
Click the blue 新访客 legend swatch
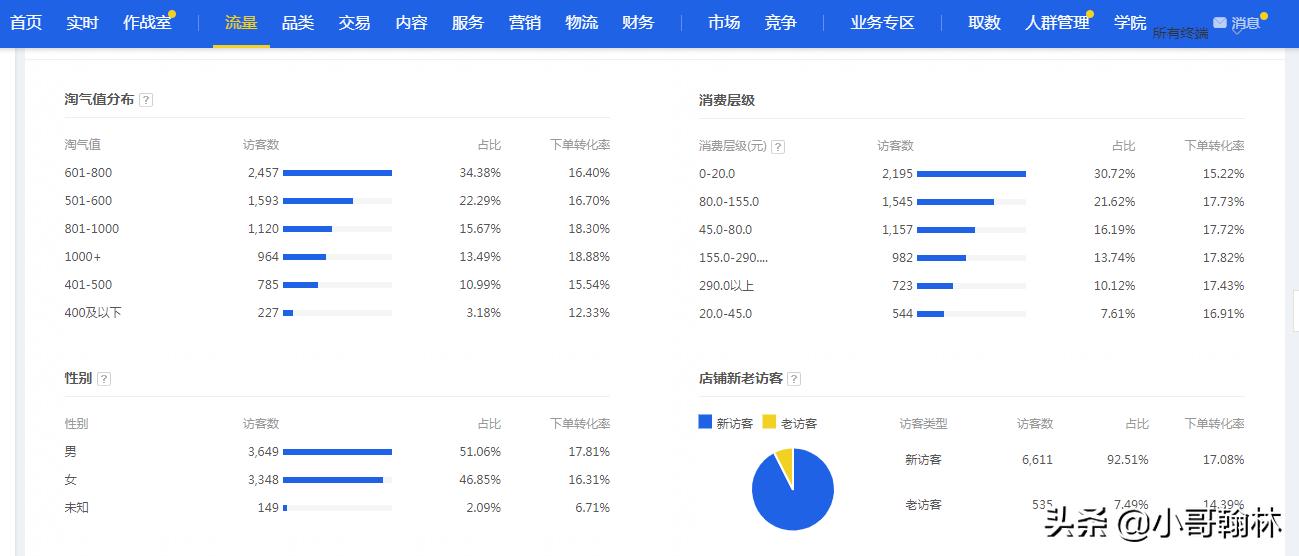[705, 422]
